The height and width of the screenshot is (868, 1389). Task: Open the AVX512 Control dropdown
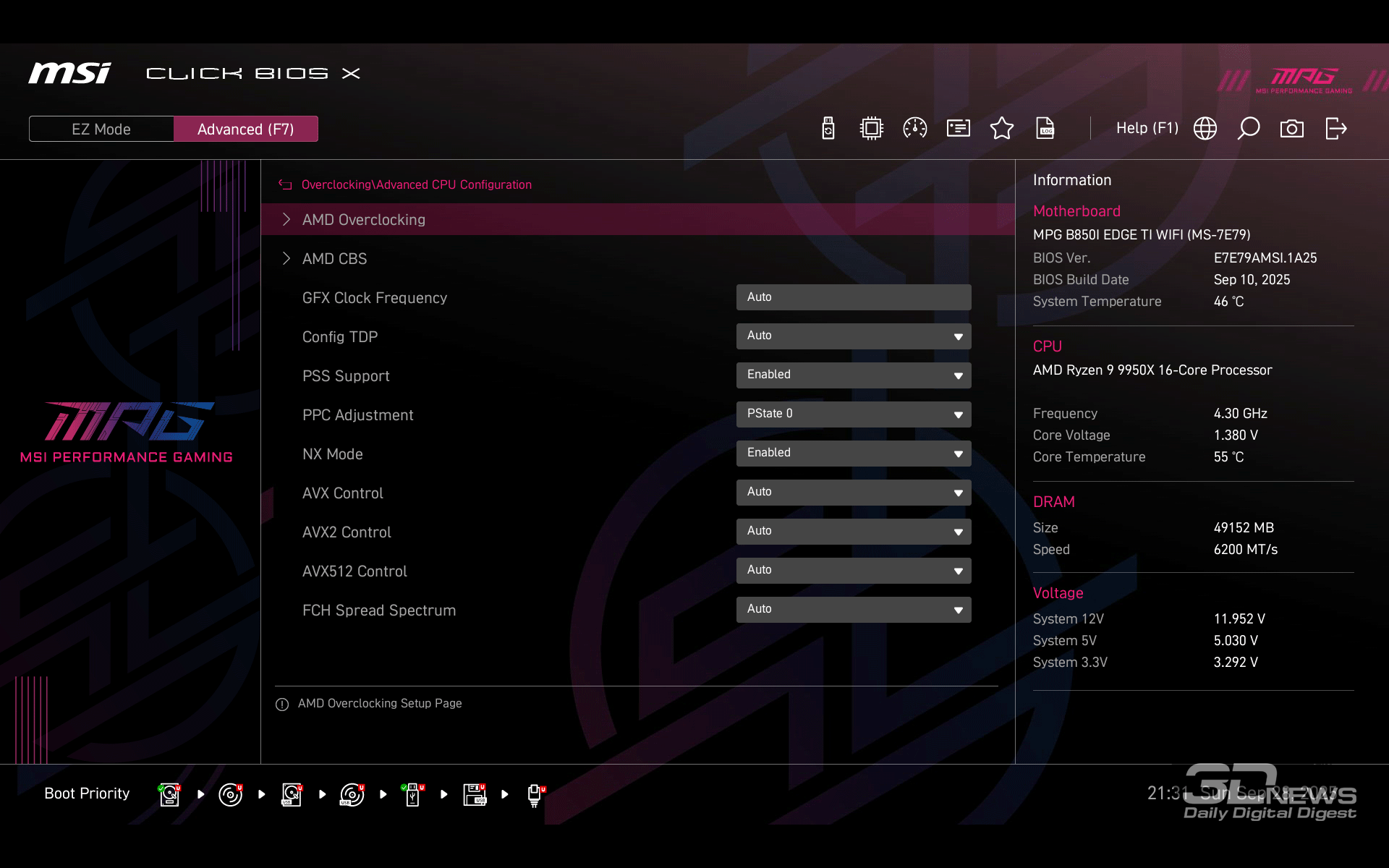click(x=853, y=570)
